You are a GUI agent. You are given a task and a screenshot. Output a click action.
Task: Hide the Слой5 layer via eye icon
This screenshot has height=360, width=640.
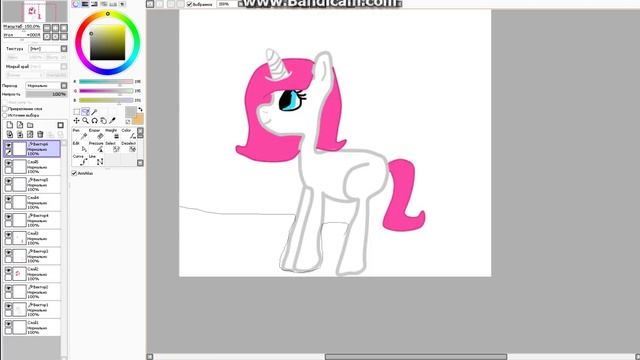point(8,163)
